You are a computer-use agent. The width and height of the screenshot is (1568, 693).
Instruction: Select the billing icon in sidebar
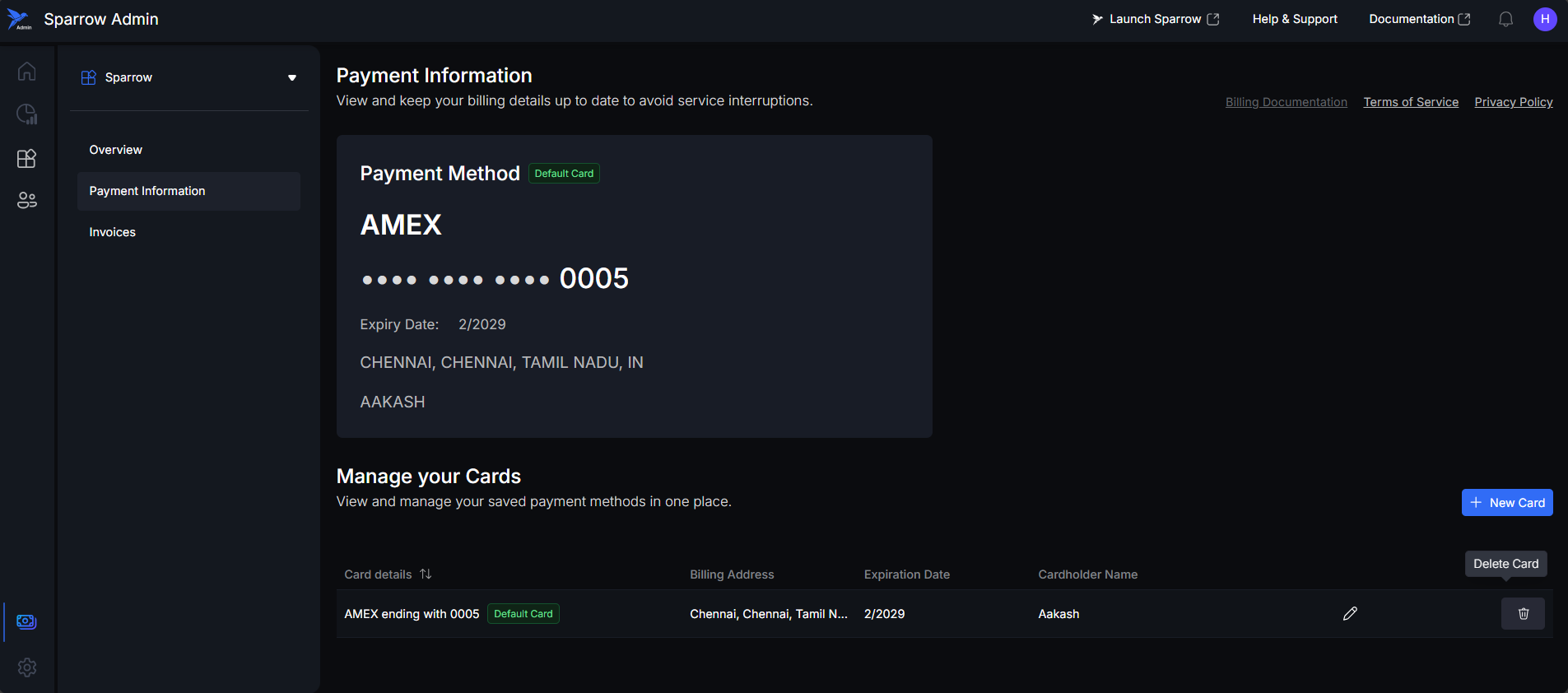click(x=27, y=621)
